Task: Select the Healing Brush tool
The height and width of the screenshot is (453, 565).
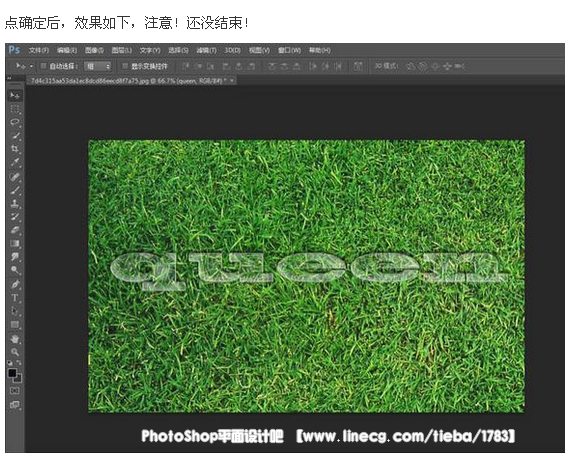Action: point(15,177)
